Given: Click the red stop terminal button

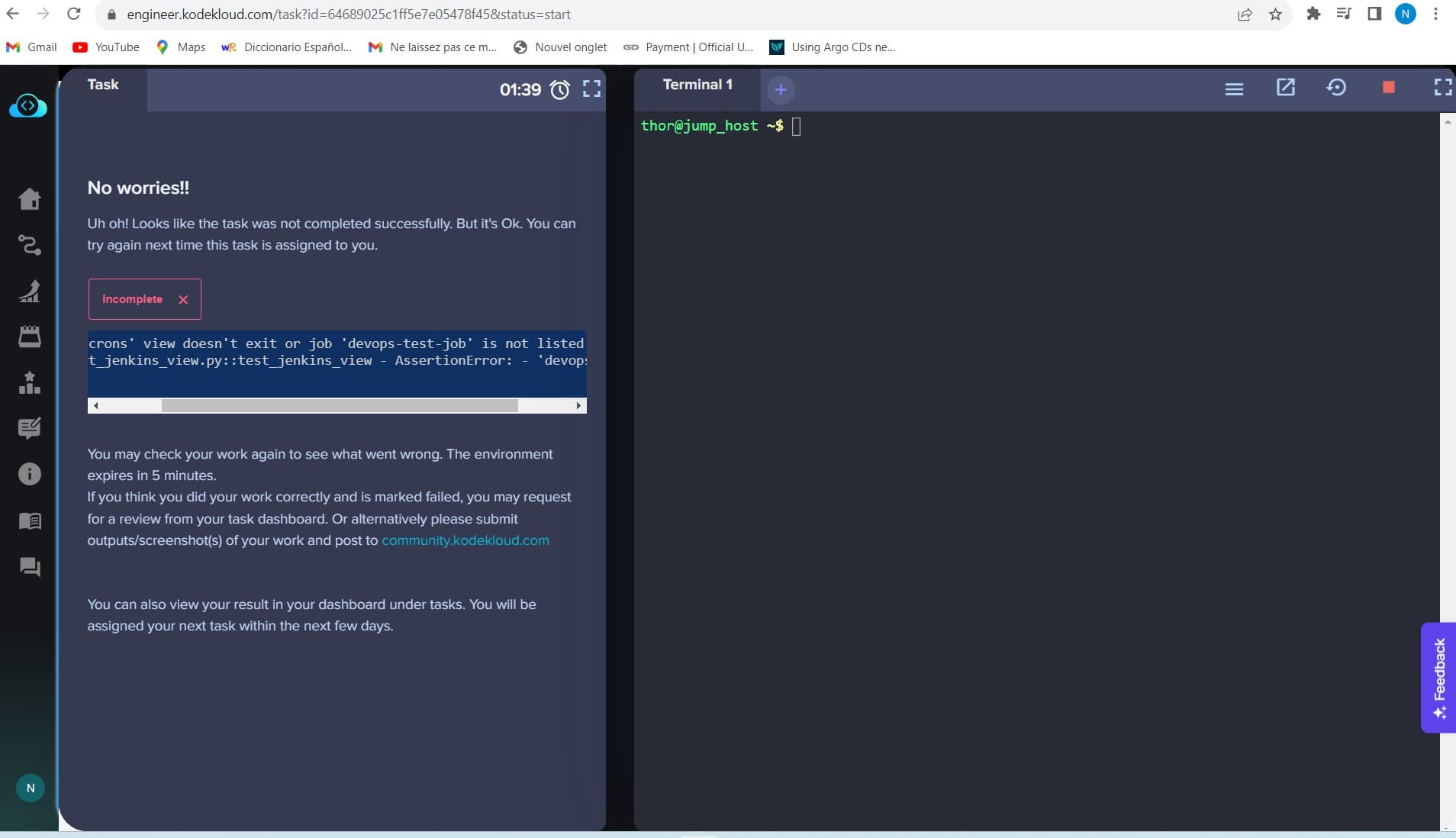Looking at the screenshot, I should 1388,88.
